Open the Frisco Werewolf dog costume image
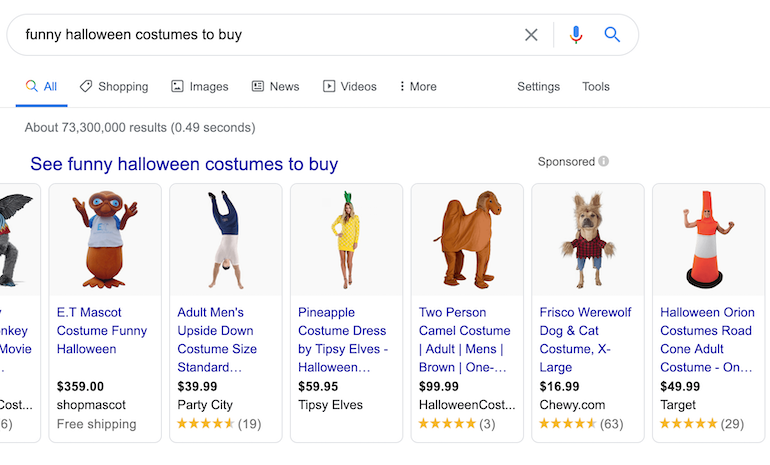This screenshot has height=465, width=770. (588, 241)
